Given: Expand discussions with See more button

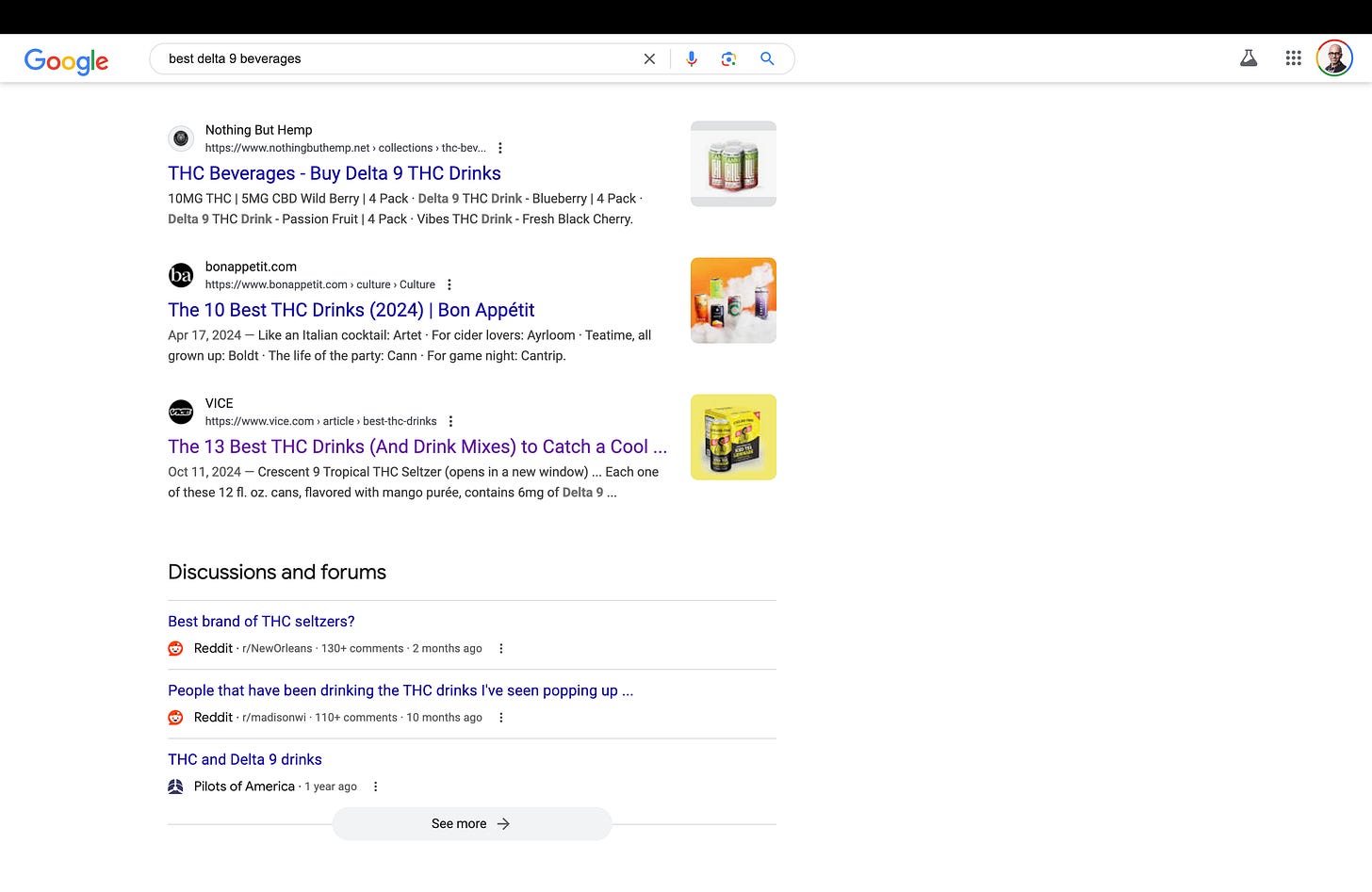Looking at the screenshot, I should pyautogui.click(x=472, y=823).
